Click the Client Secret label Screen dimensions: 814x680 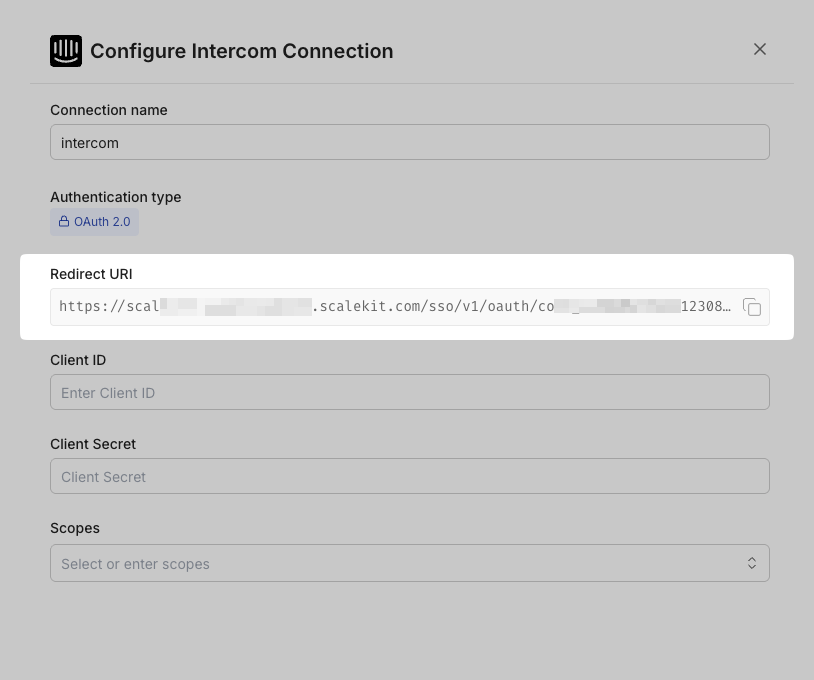click(x=93, y=444)
